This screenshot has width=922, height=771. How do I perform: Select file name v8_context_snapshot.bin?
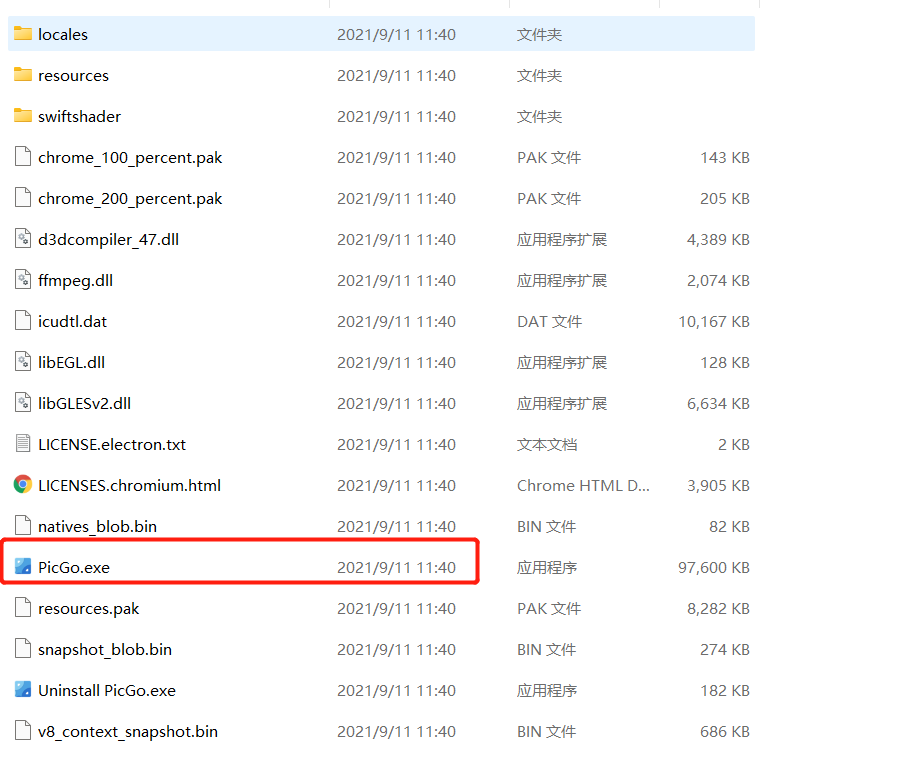(x=128, y=732)
